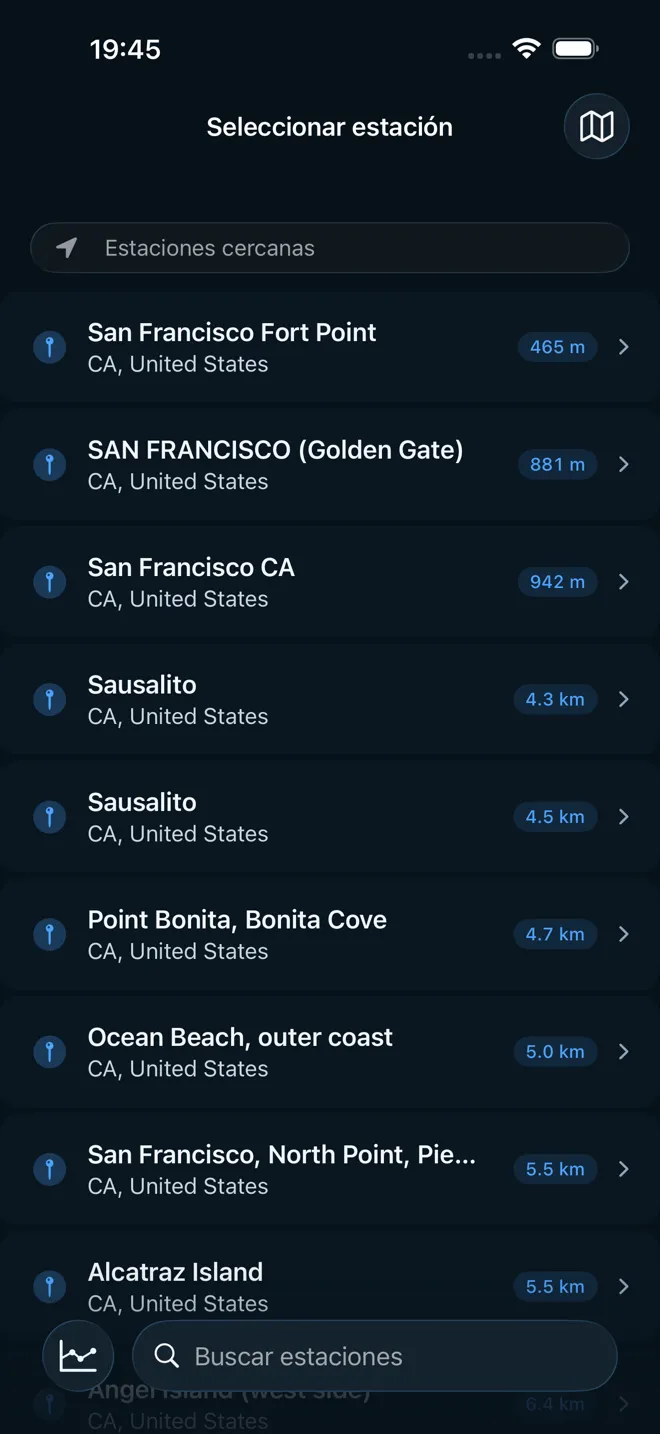Click the 465 m distance badge
This screenshot has height=1434, width=660.
tap(557, 347)
